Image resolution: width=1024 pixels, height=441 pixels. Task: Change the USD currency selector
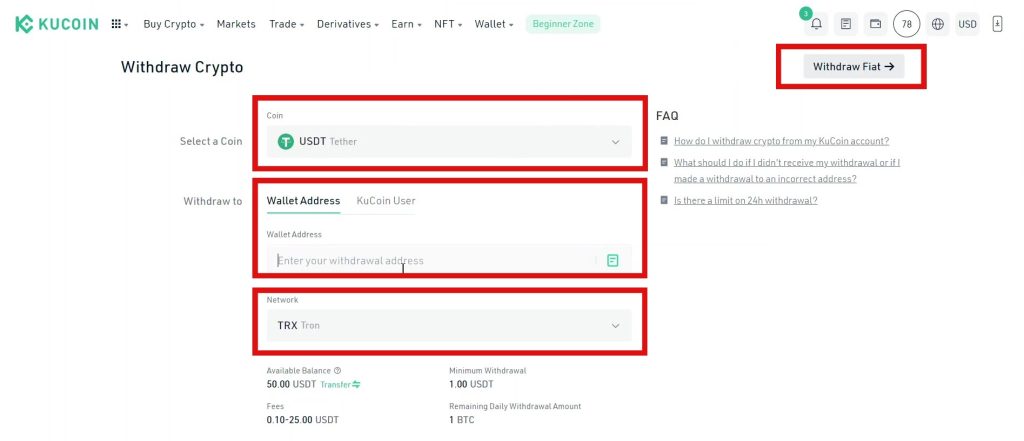[x=967, y=24]
